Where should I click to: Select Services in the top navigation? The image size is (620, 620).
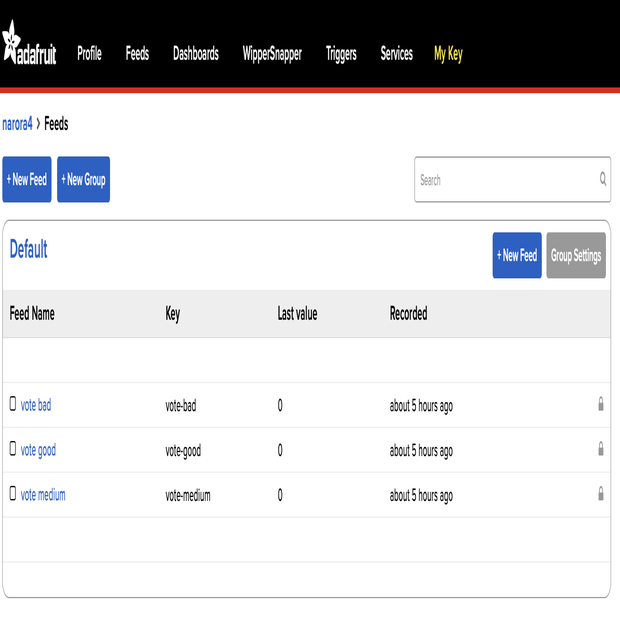point(396,54)
